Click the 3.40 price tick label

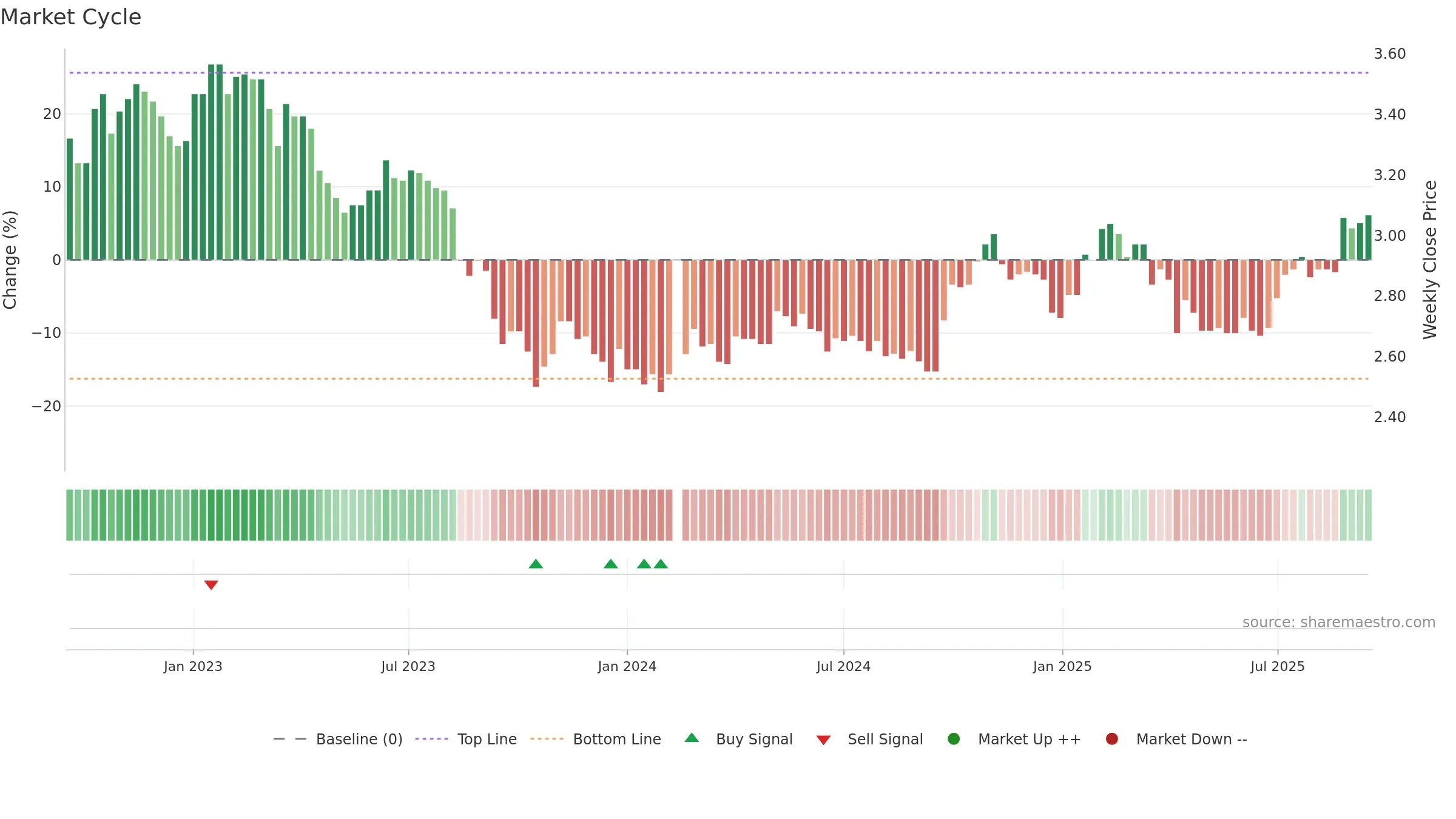tap(1390, 114)
